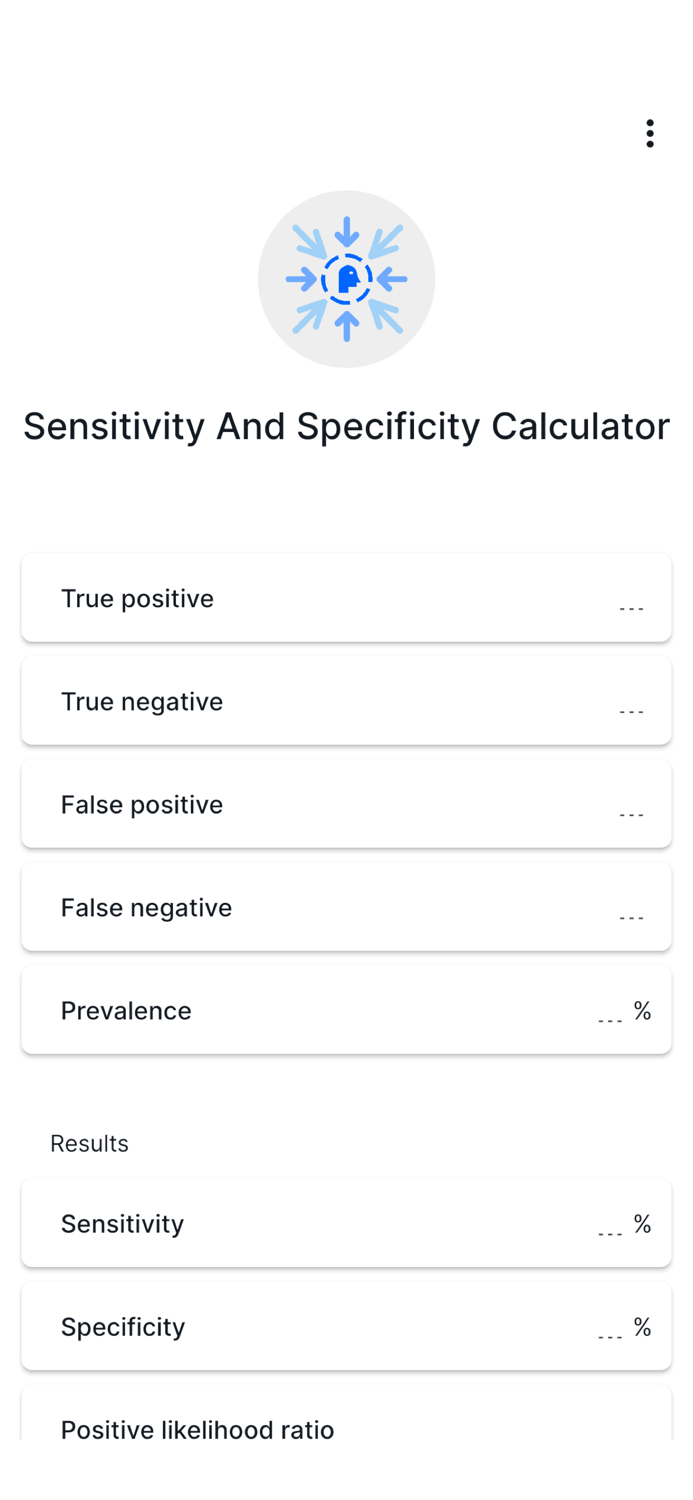This screenshot has width=693, height=1500.
Task: Click the snowflake calculator app icon
Action: 346,278
